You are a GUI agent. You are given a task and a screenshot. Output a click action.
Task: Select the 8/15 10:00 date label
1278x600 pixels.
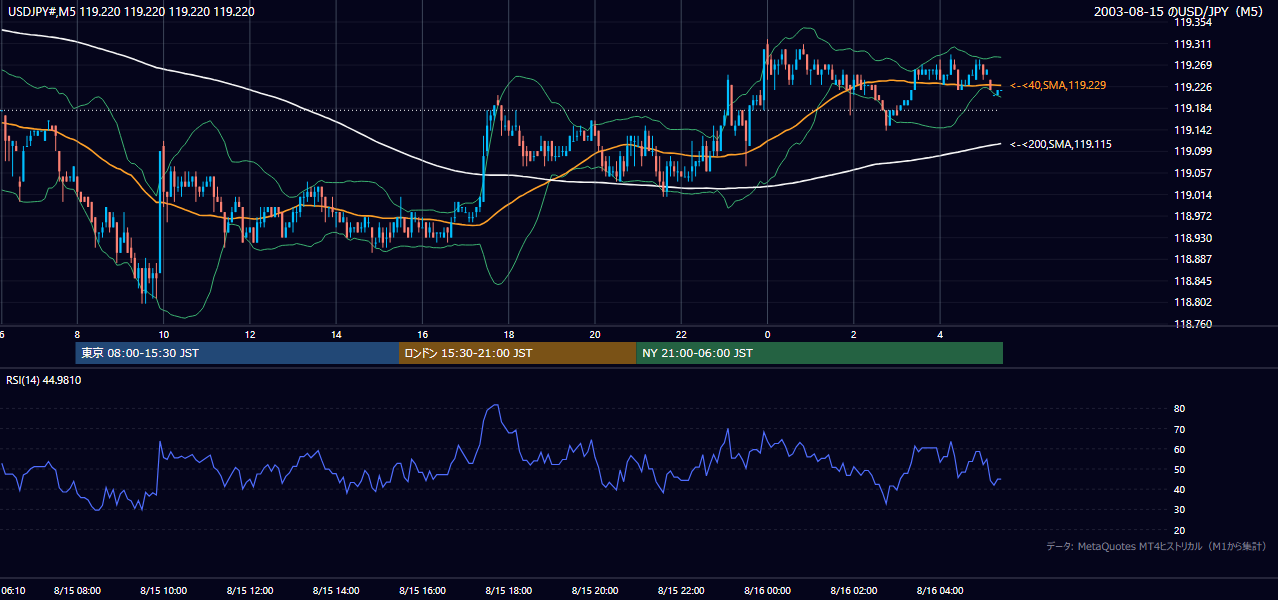[163, 591]
